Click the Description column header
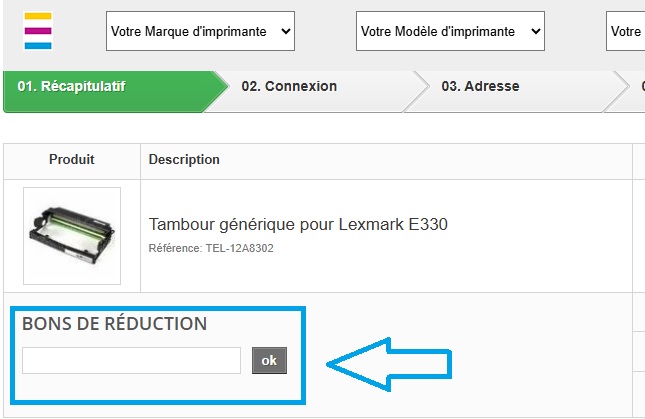 point(184,160)
